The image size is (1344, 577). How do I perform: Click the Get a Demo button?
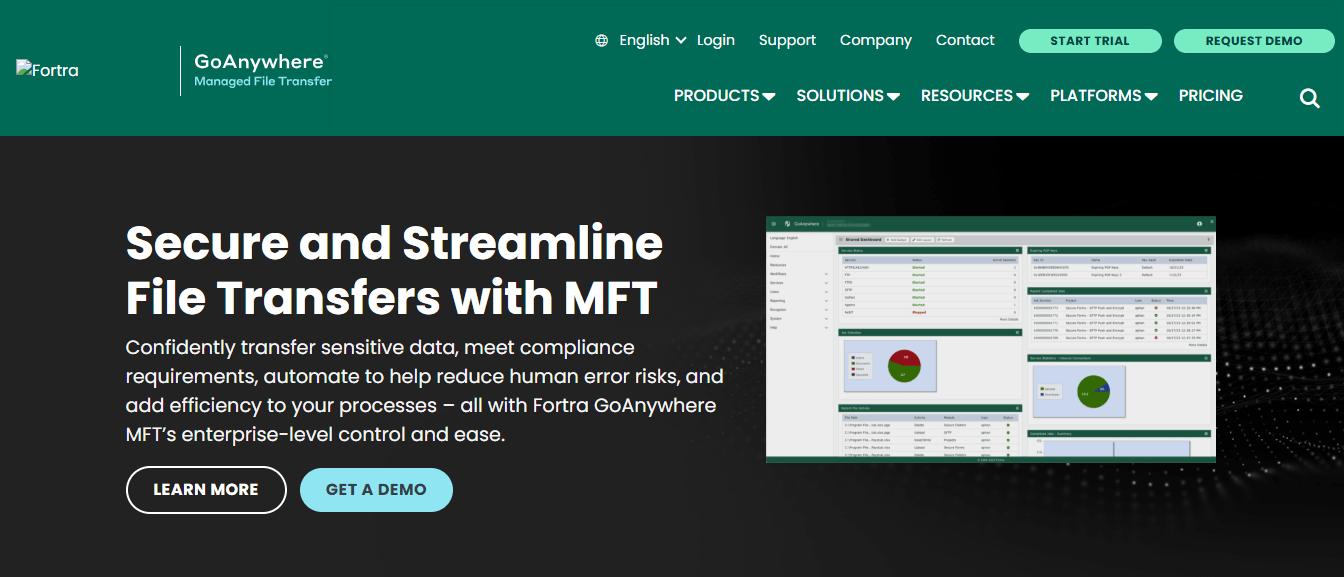(376, 490)
